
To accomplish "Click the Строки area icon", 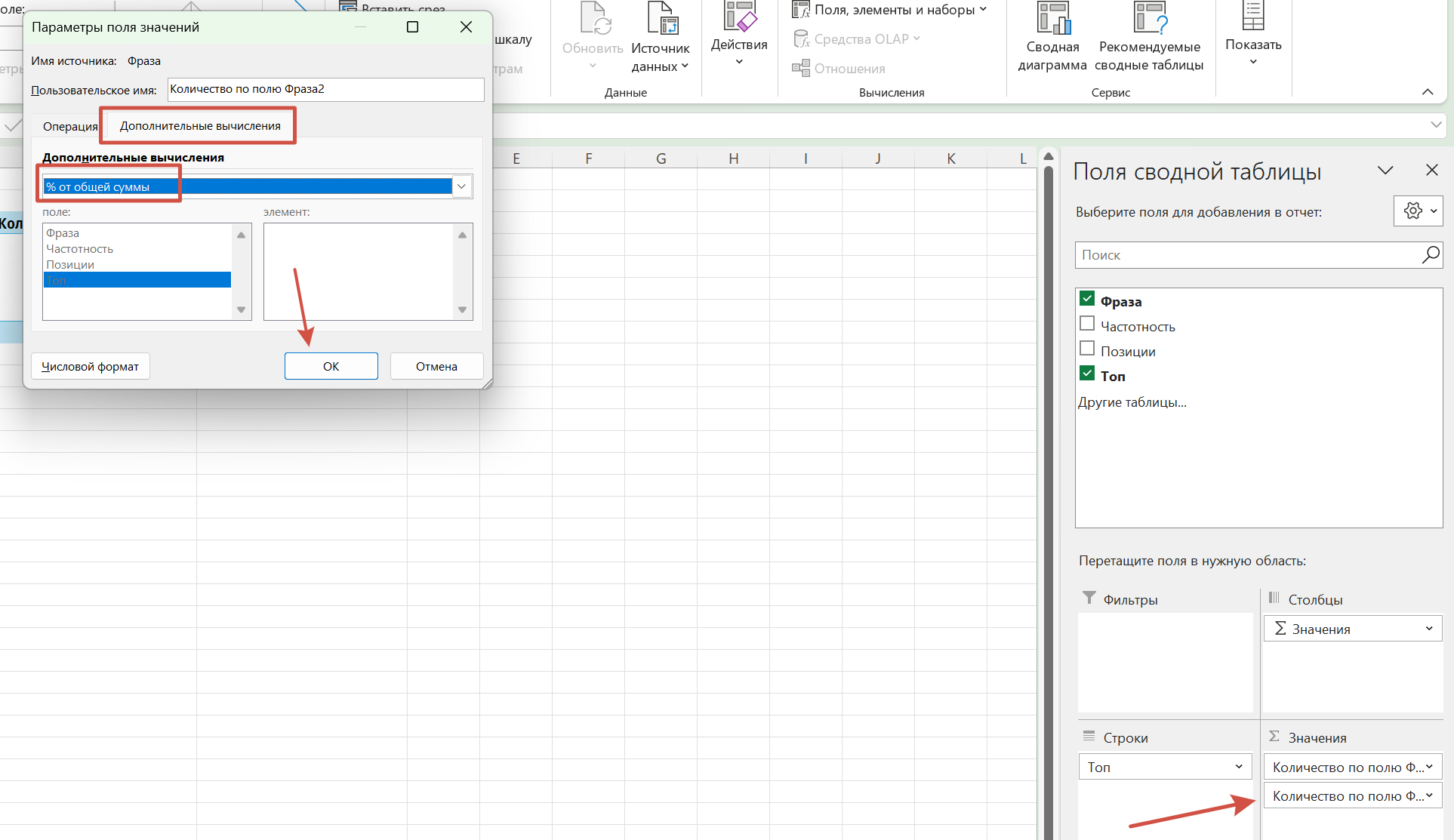I will point(1089,736).
